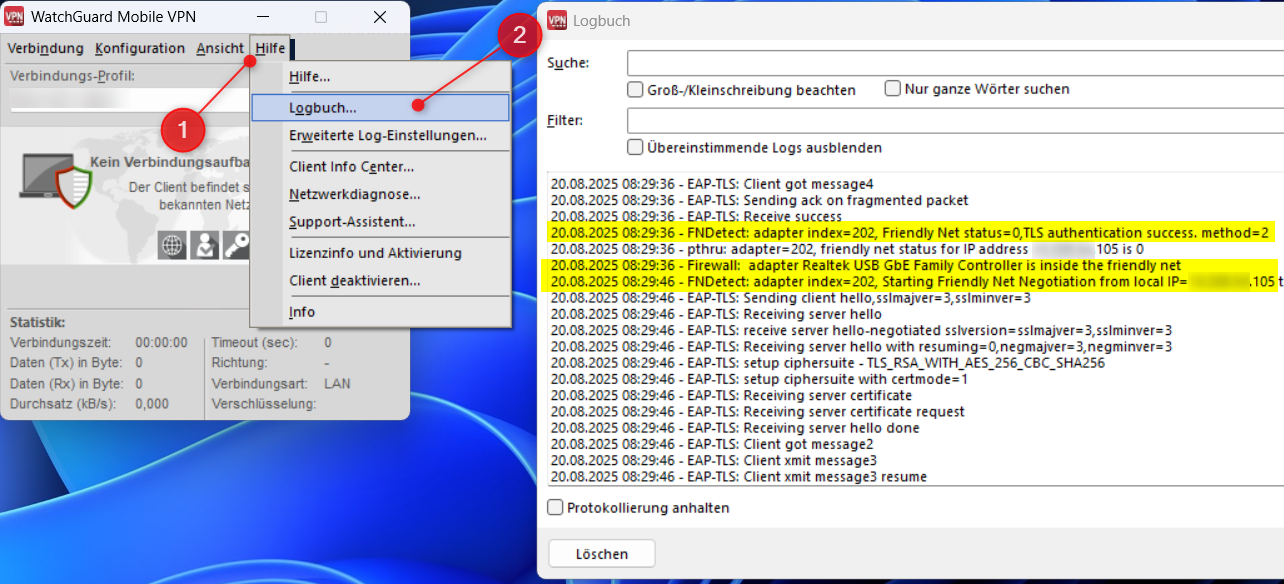Select log line 'EAP-TLS: Receive success'
Viewport: 1284px width, 584px height.
(696, 216)
